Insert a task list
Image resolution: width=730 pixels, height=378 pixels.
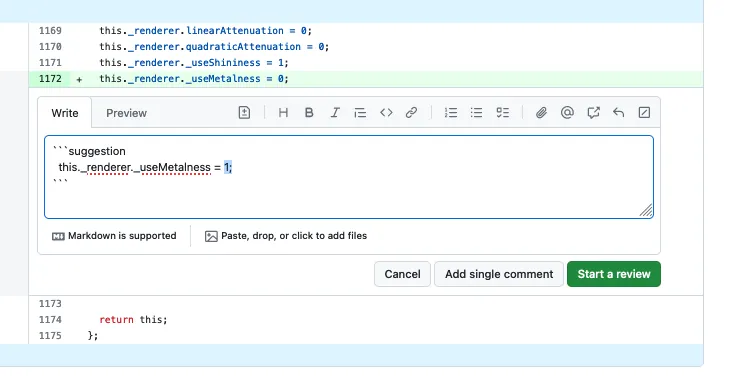pyautogui.click(x=502, y=113)
